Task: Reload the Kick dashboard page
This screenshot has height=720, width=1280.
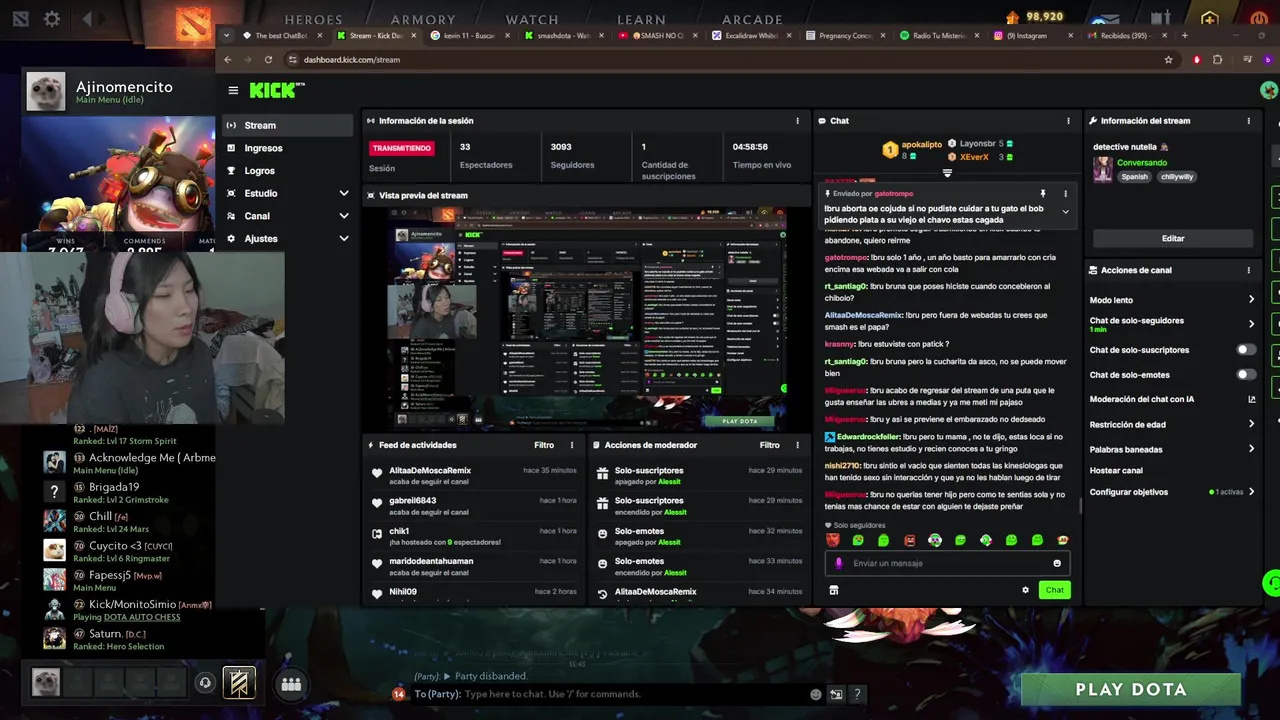Action: point(268,59)
